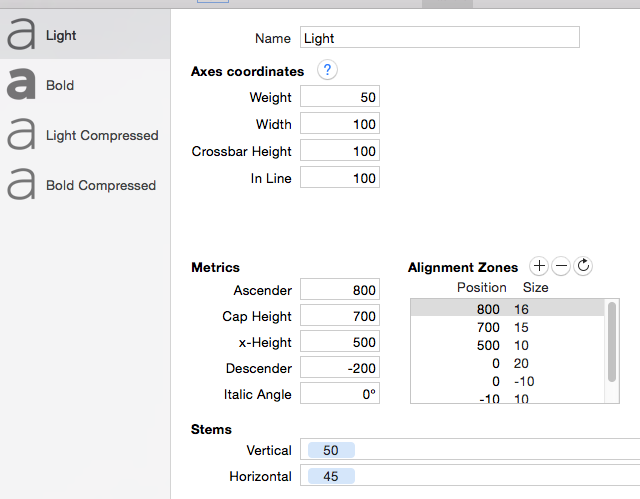
Task: Select alignment zone row 700 15
Action: (507, 327)
